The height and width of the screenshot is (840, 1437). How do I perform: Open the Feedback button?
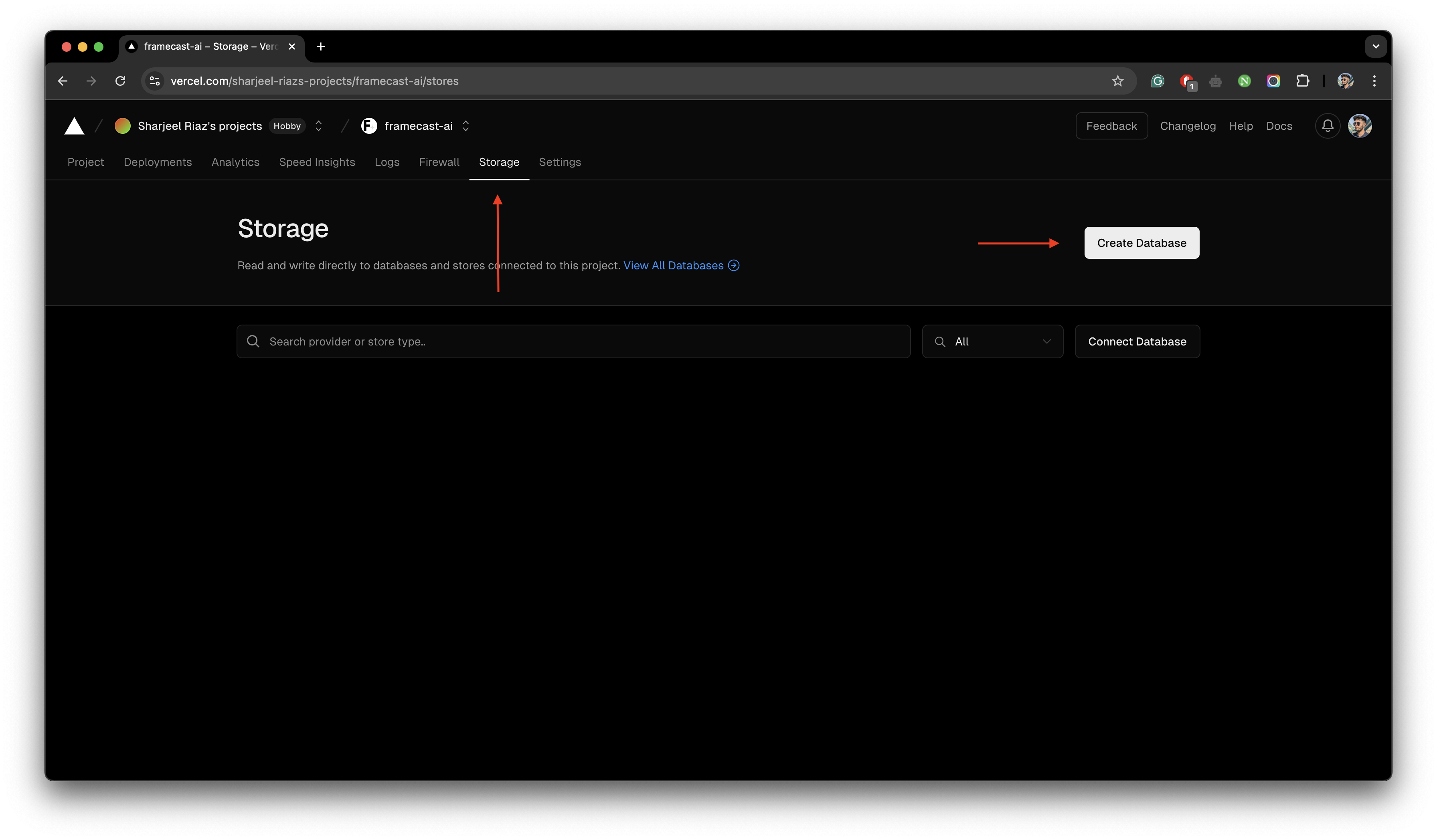(1111, 126)
